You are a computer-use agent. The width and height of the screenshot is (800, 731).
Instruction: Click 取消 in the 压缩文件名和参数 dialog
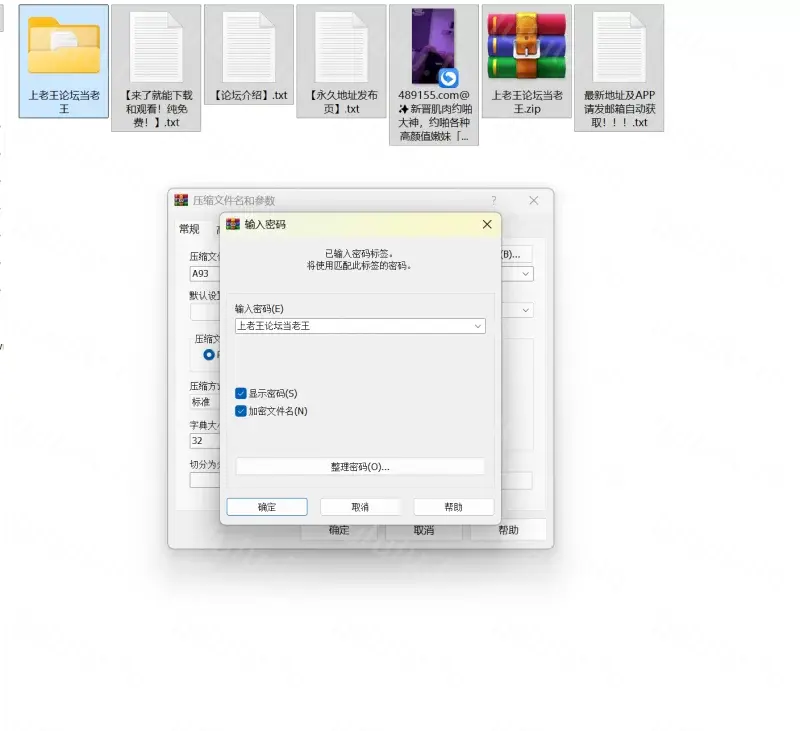(x=424, y=531)
